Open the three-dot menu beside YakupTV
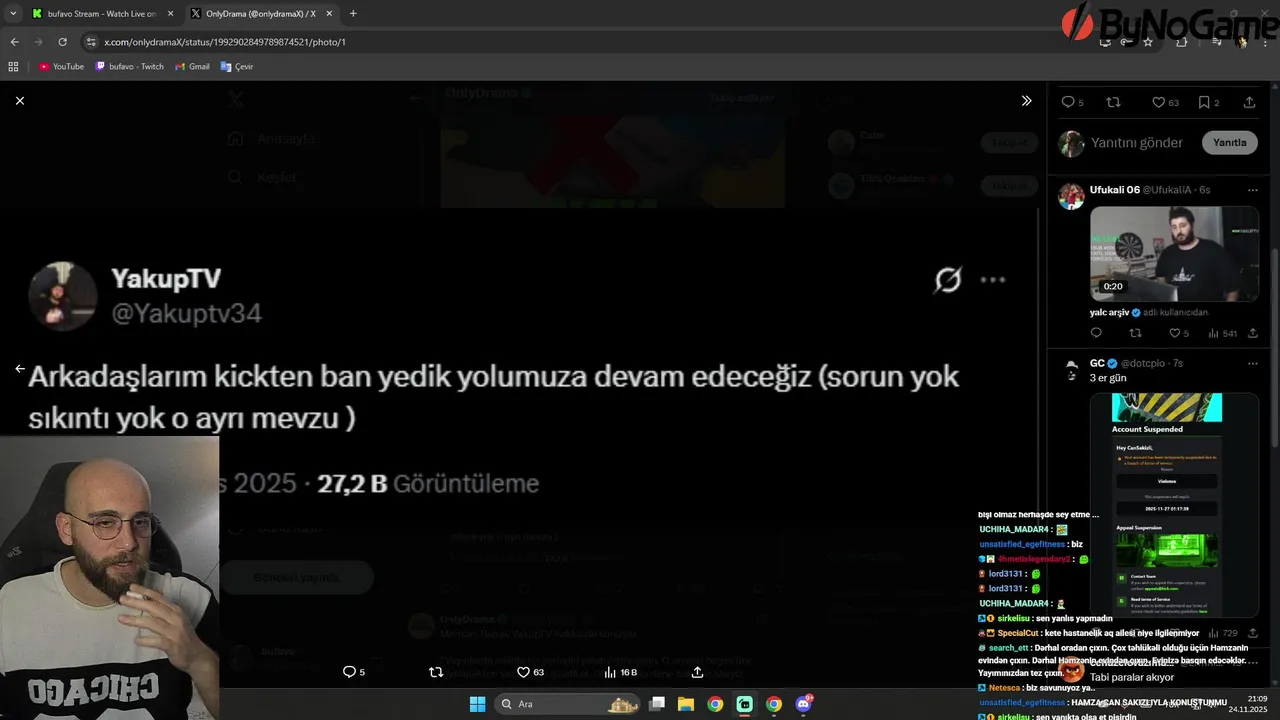1280x720 pixels. (993, 280)
